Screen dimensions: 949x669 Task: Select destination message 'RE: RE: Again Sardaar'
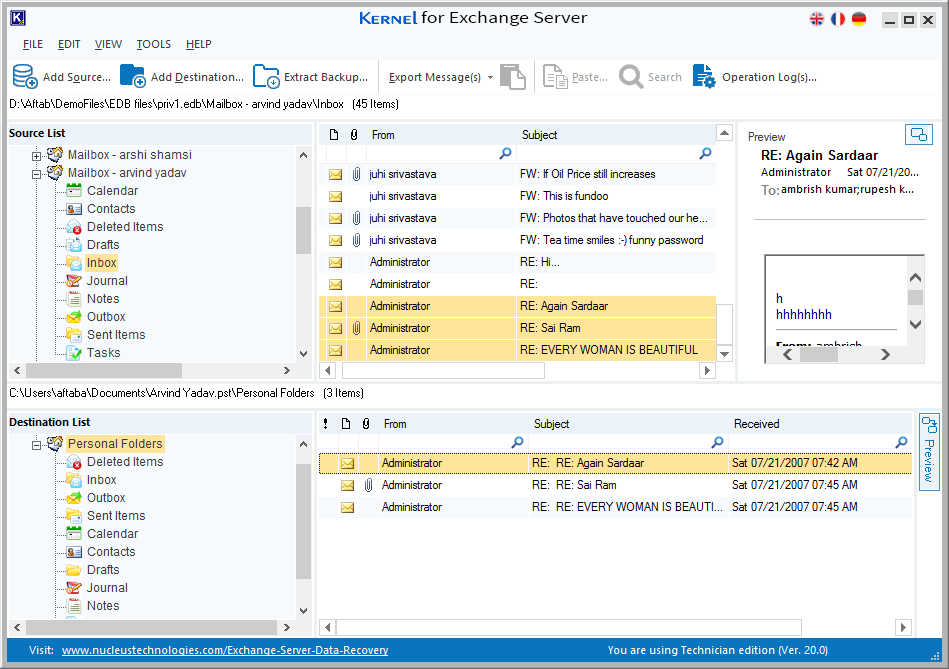(616, 463)
